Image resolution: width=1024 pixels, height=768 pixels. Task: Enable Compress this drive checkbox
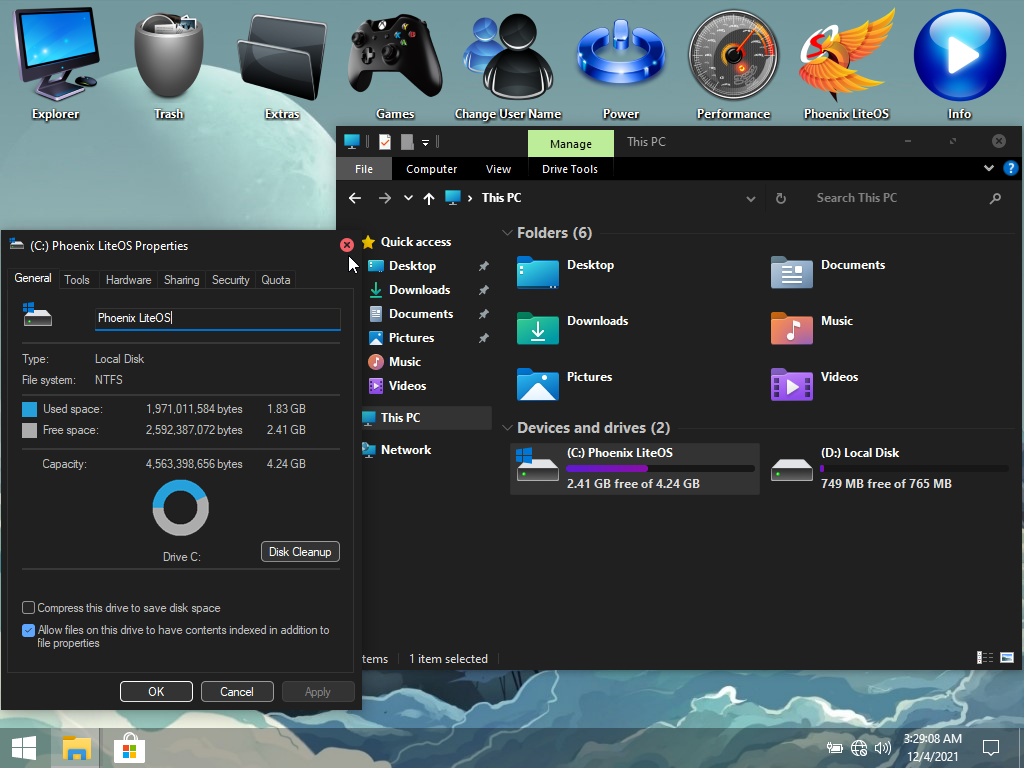(28, 608)
